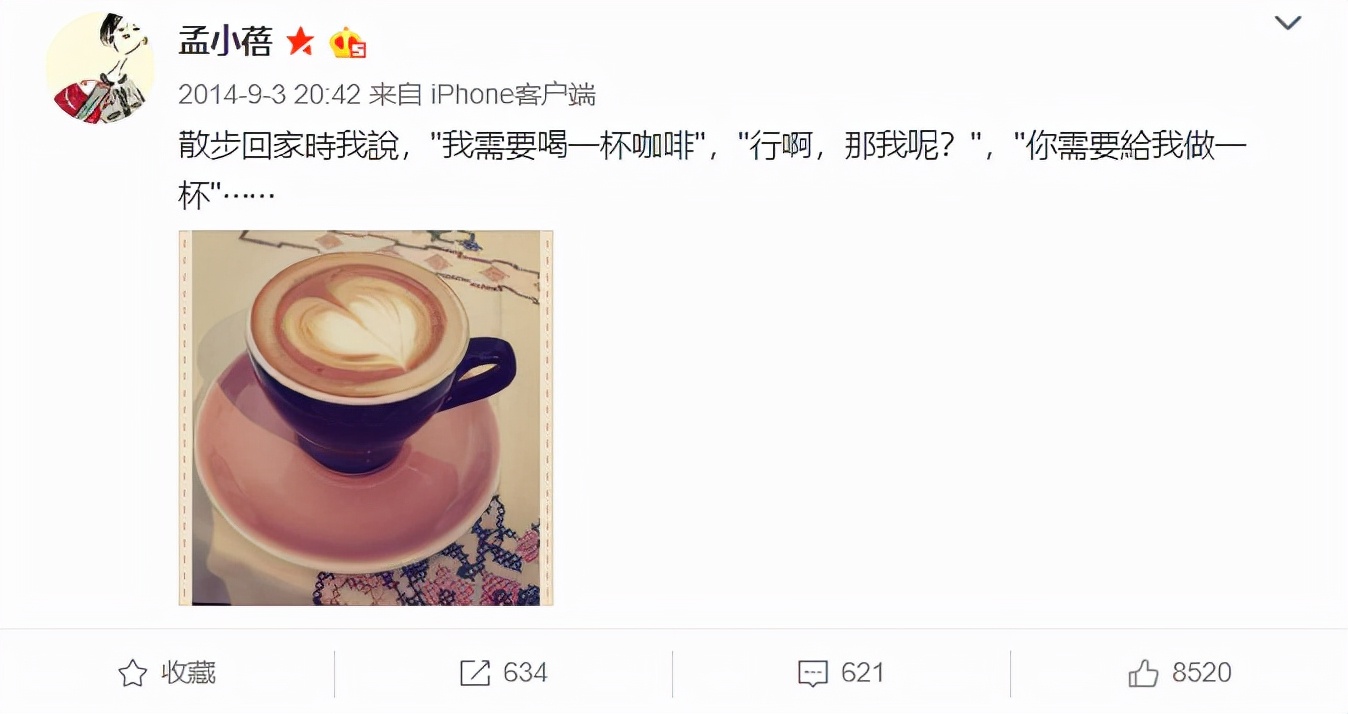Open the post timestamp 2014-9-3 20:42

click(x=269, y=94)
